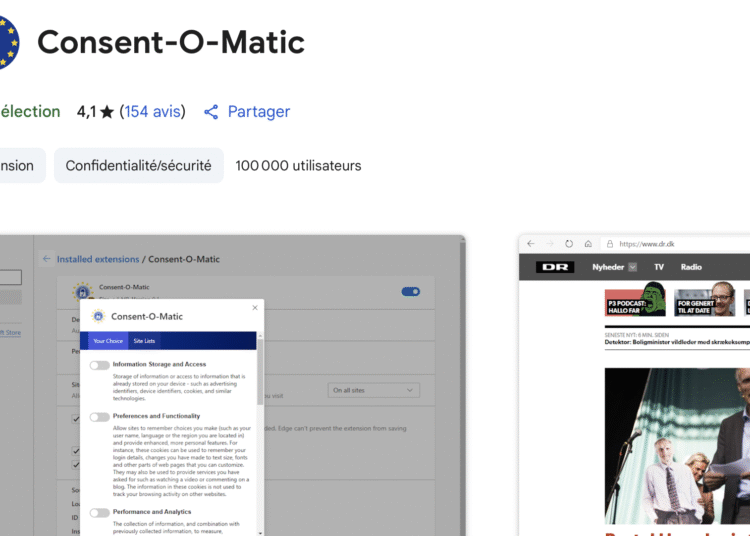Click the padlock icon beside dr.dk URL
Image resolution: width=750 pixels, height=536 pixels.
click(610, 244)
